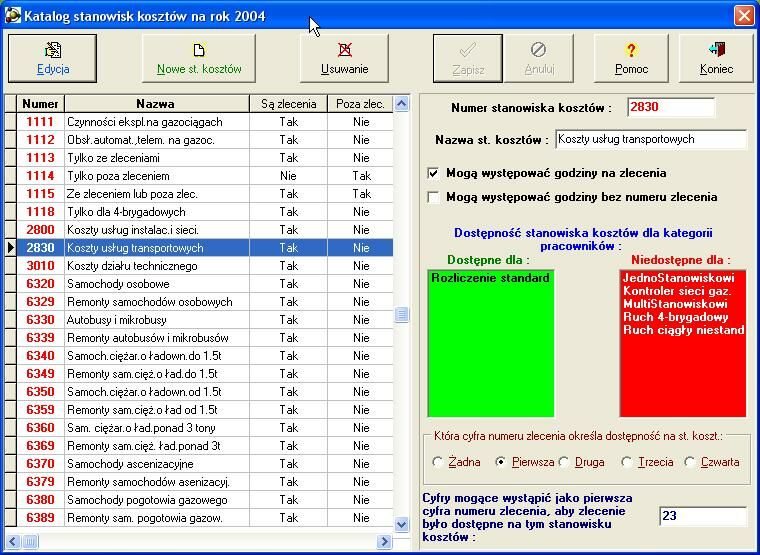This screenshot has height=555, width=760.
Task: Click the Tak cell in the 1114 row
Action: click(361, 175)
